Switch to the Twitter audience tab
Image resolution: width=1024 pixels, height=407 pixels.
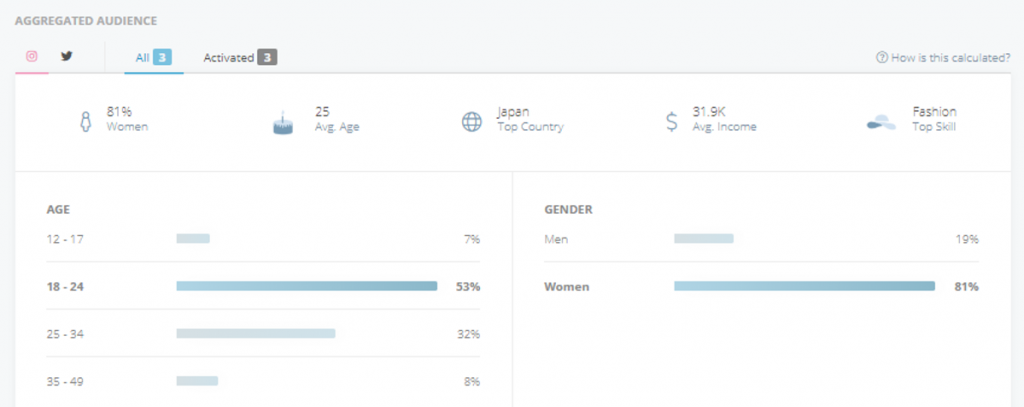(67, 57)
